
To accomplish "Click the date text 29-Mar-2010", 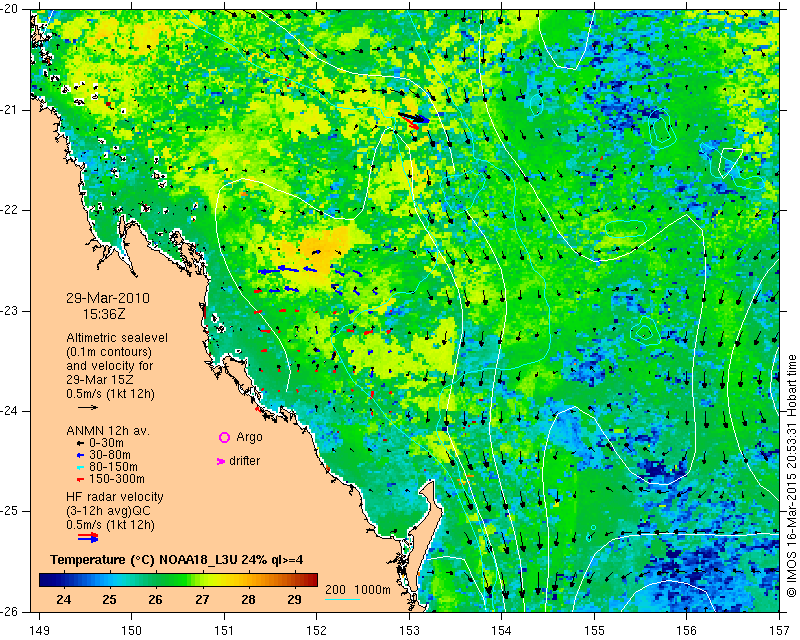I will click(x=108, y=298).
